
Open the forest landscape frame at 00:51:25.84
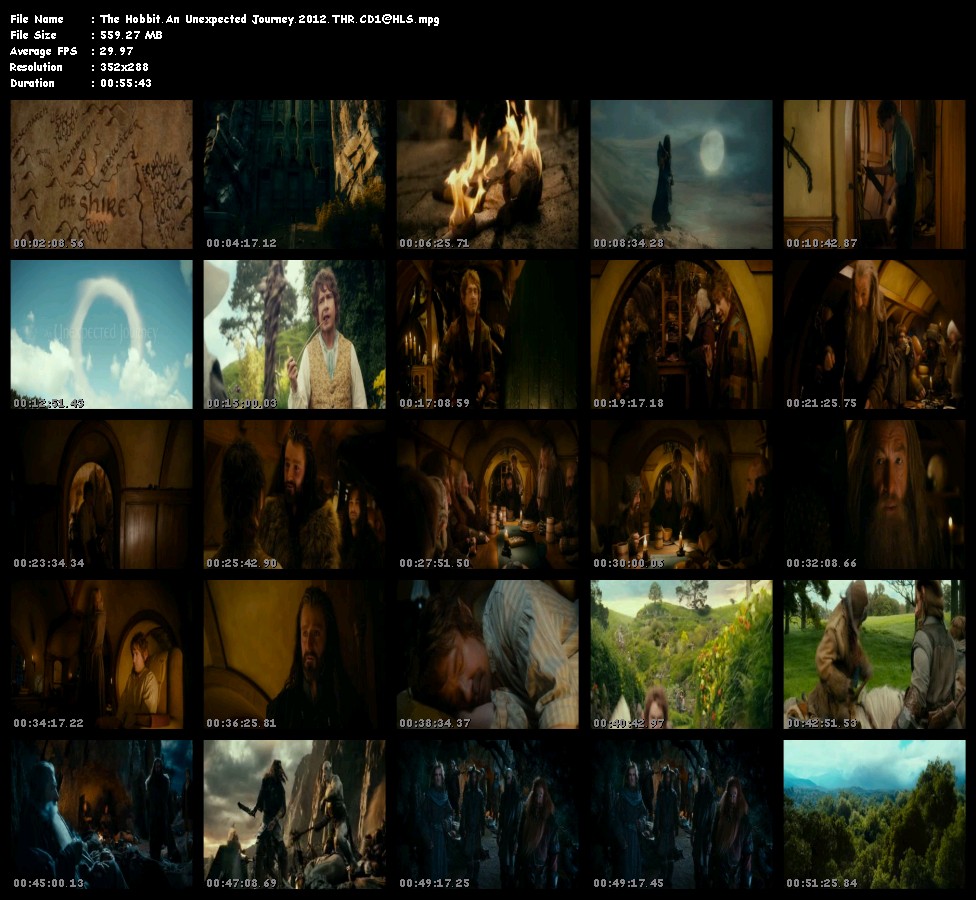874,814
